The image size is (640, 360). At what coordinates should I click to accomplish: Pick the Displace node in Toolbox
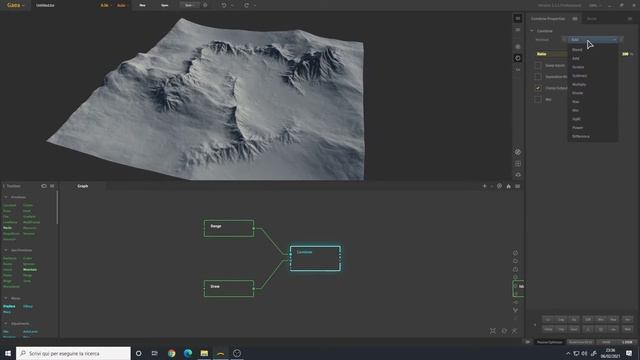tap(9, 306)
